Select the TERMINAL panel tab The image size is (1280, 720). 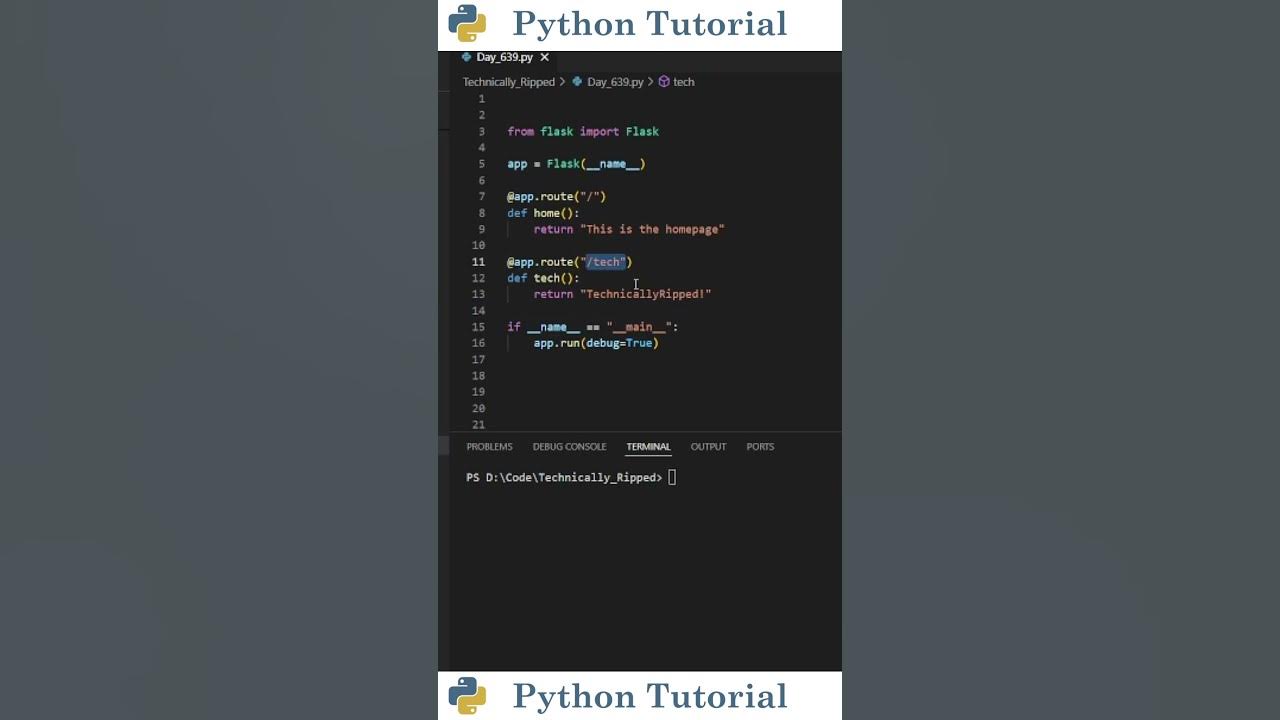click(x=648, y=447)
